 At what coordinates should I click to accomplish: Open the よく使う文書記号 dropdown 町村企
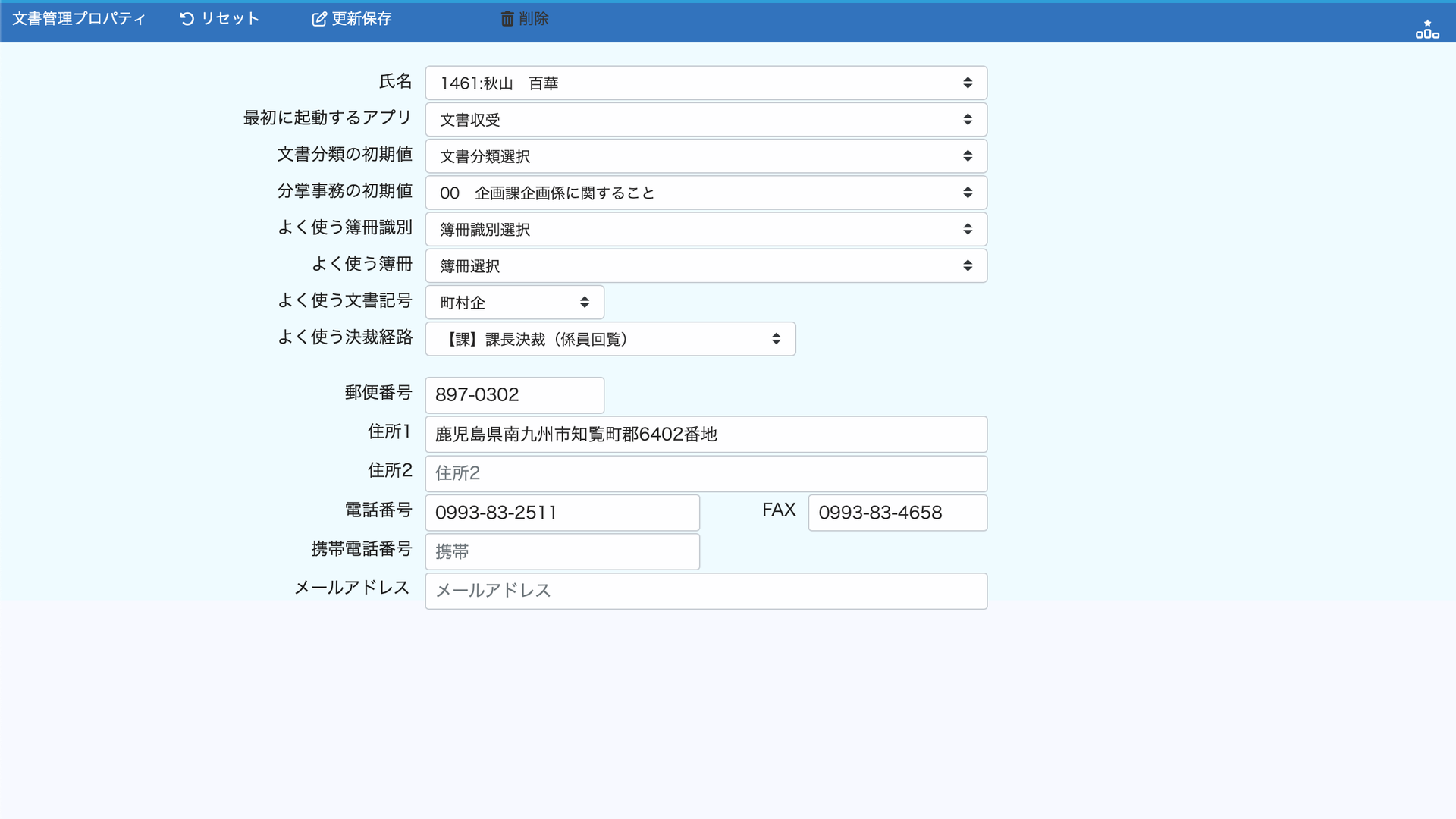514,303
